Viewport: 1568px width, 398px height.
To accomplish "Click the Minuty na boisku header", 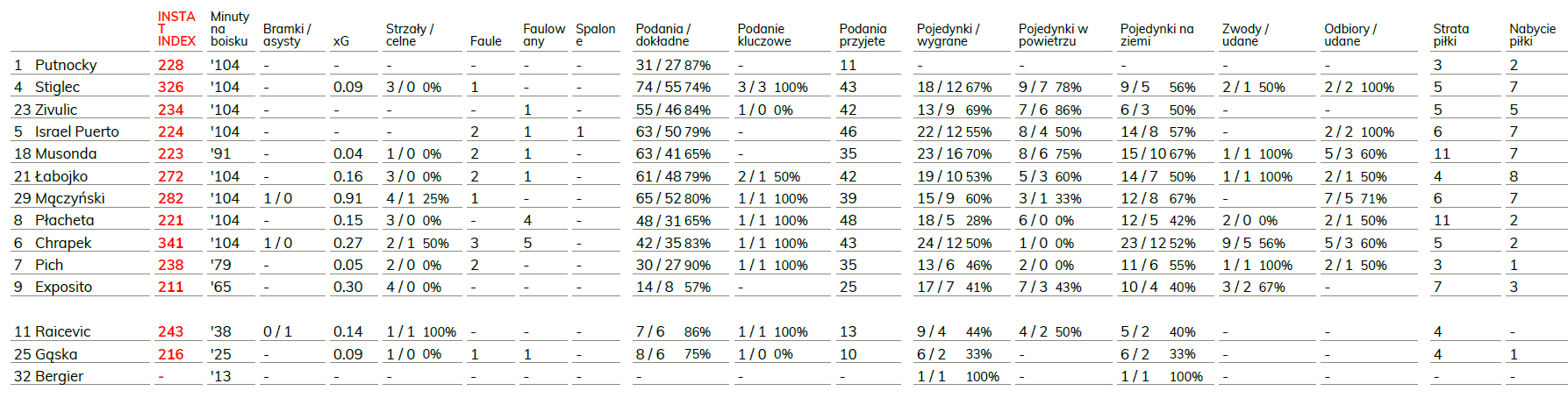I will coord(230,29).
